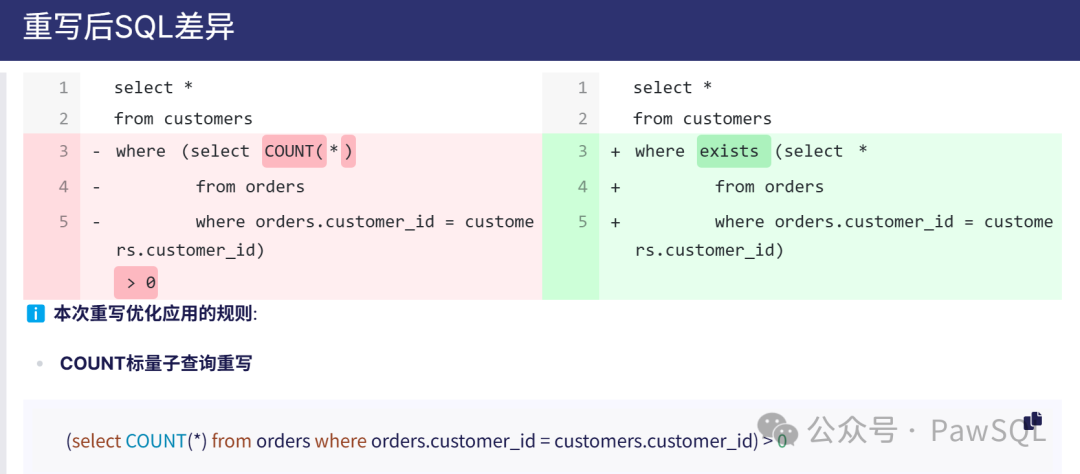This screenshot has width=1080, height=474.
Task: Click 'from customers' in the right diff pane
Action: pos(702,119)
